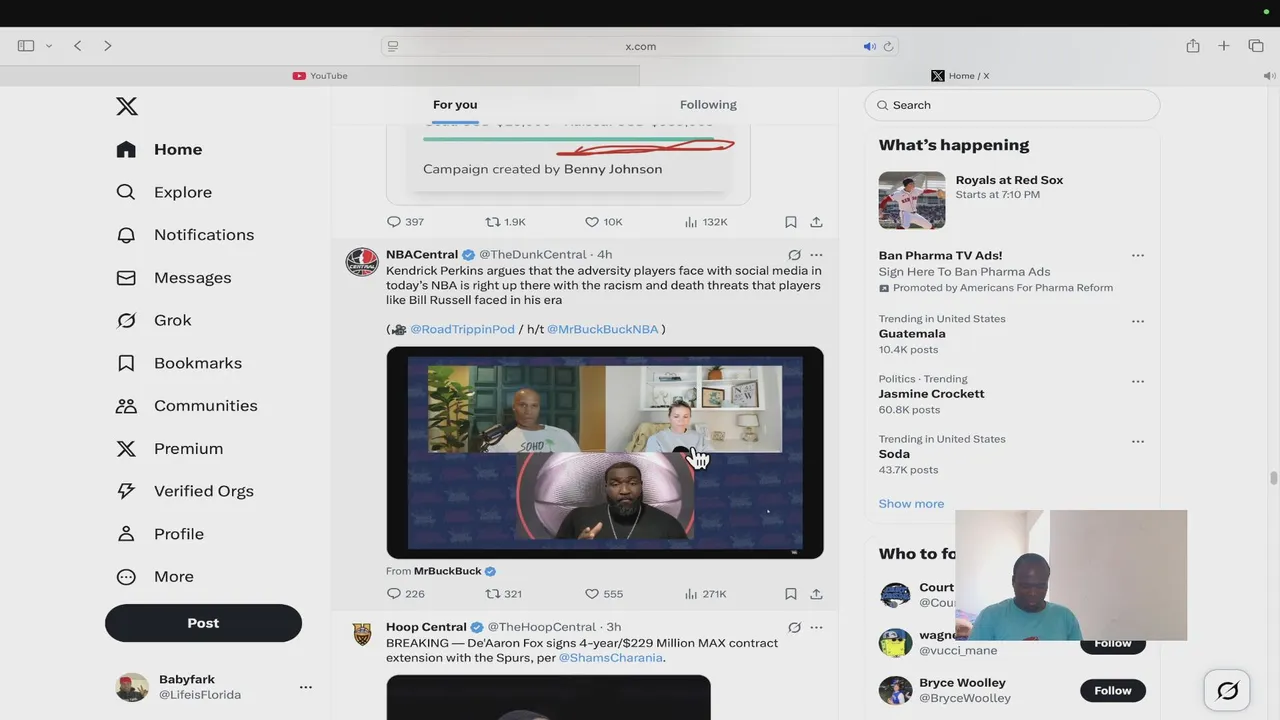Share the post with 132K views

pos(816,222)
